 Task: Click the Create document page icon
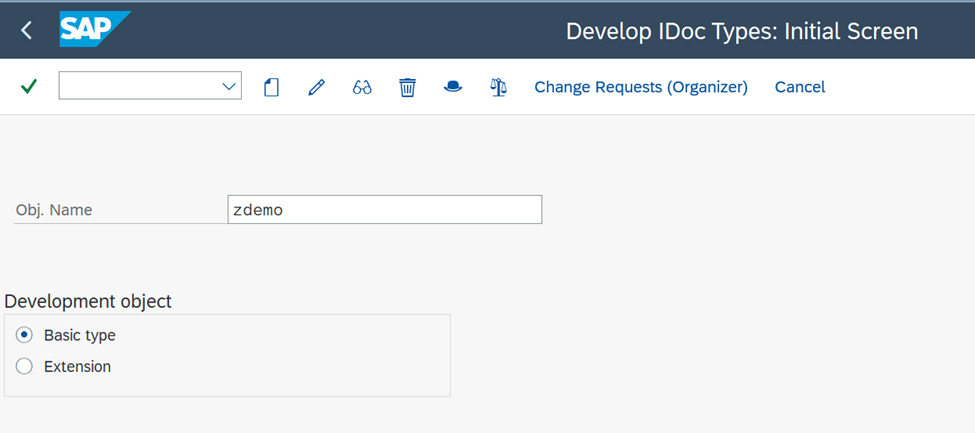click(271, 87)
